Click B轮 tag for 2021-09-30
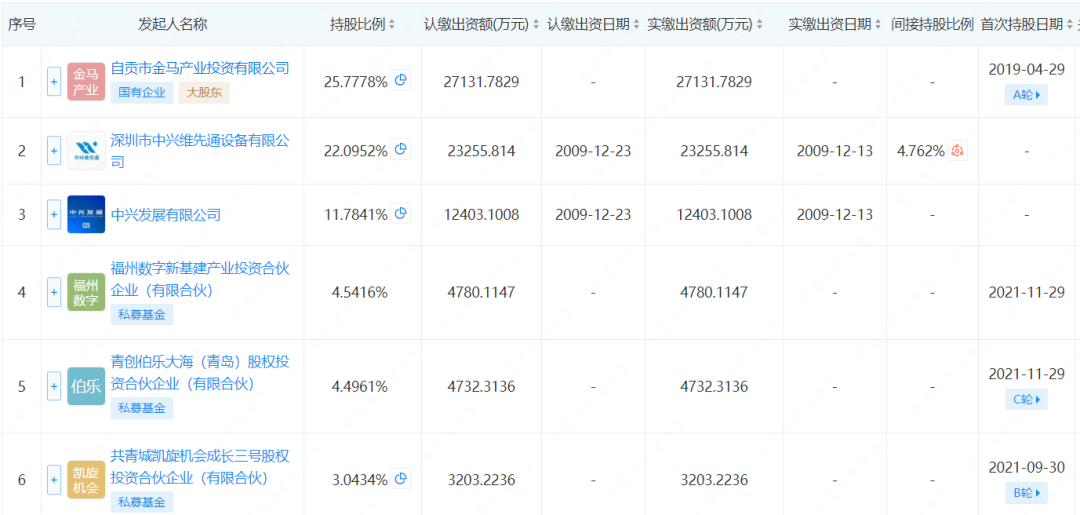1080x515 pixels. coord(1026,492)
